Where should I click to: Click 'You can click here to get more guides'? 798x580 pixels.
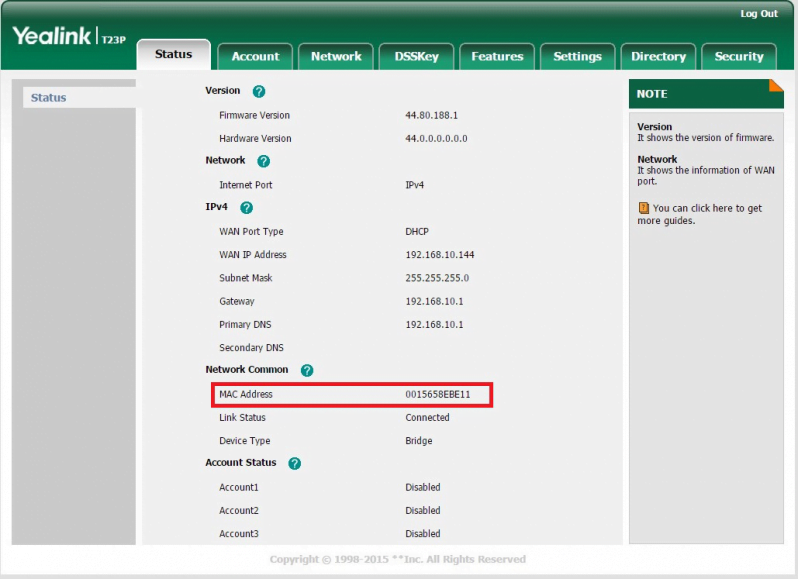coord(700,214)
